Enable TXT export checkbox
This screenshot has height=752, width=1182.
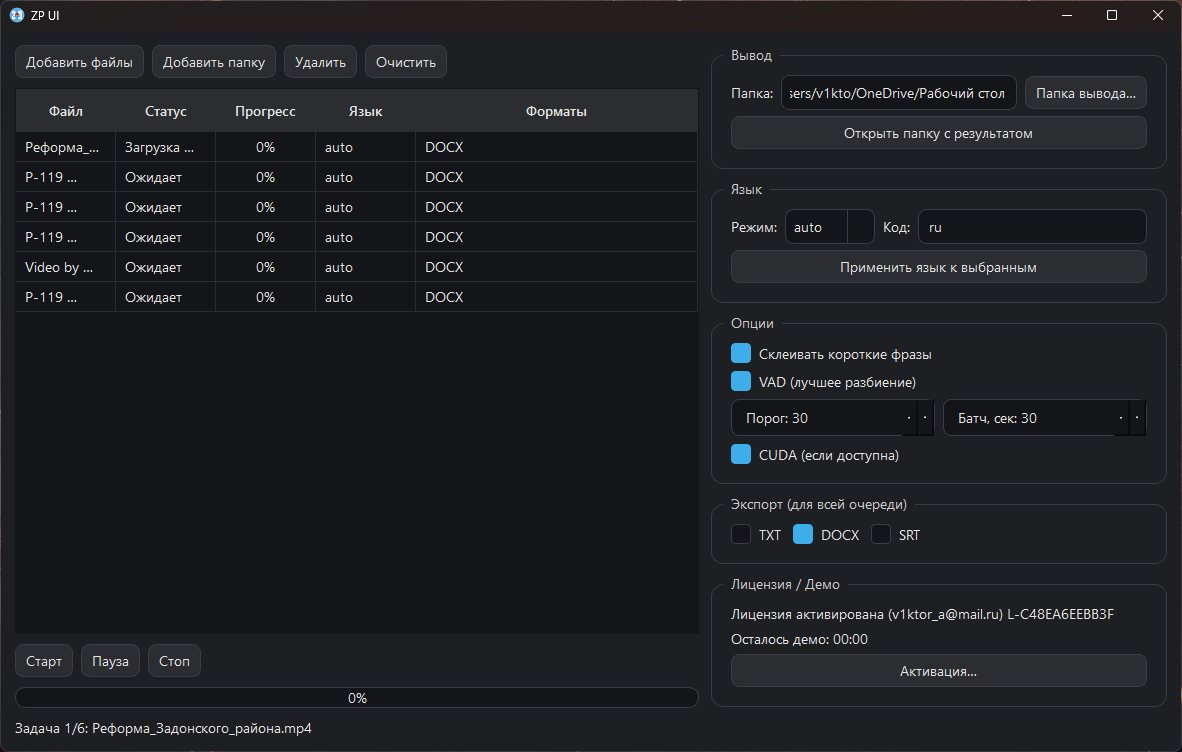click(741, 535)
